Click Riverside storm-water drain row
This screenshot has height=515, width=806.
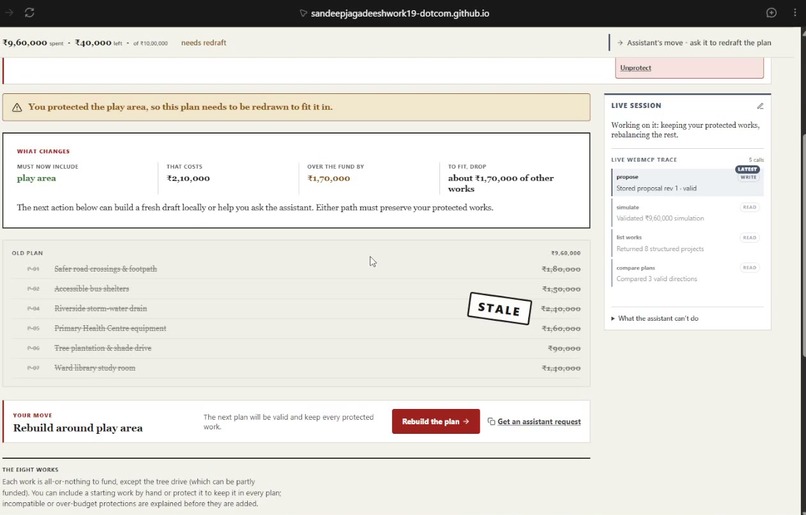tap(296, 308)
